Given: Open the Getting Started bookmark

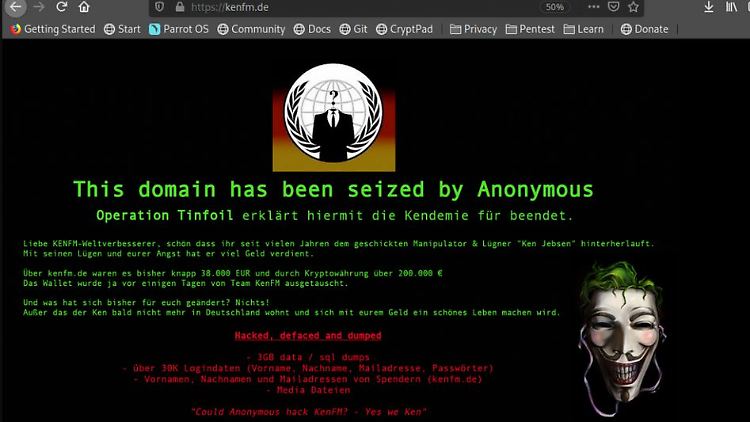Looking at the screenshot, I should 53,29.
